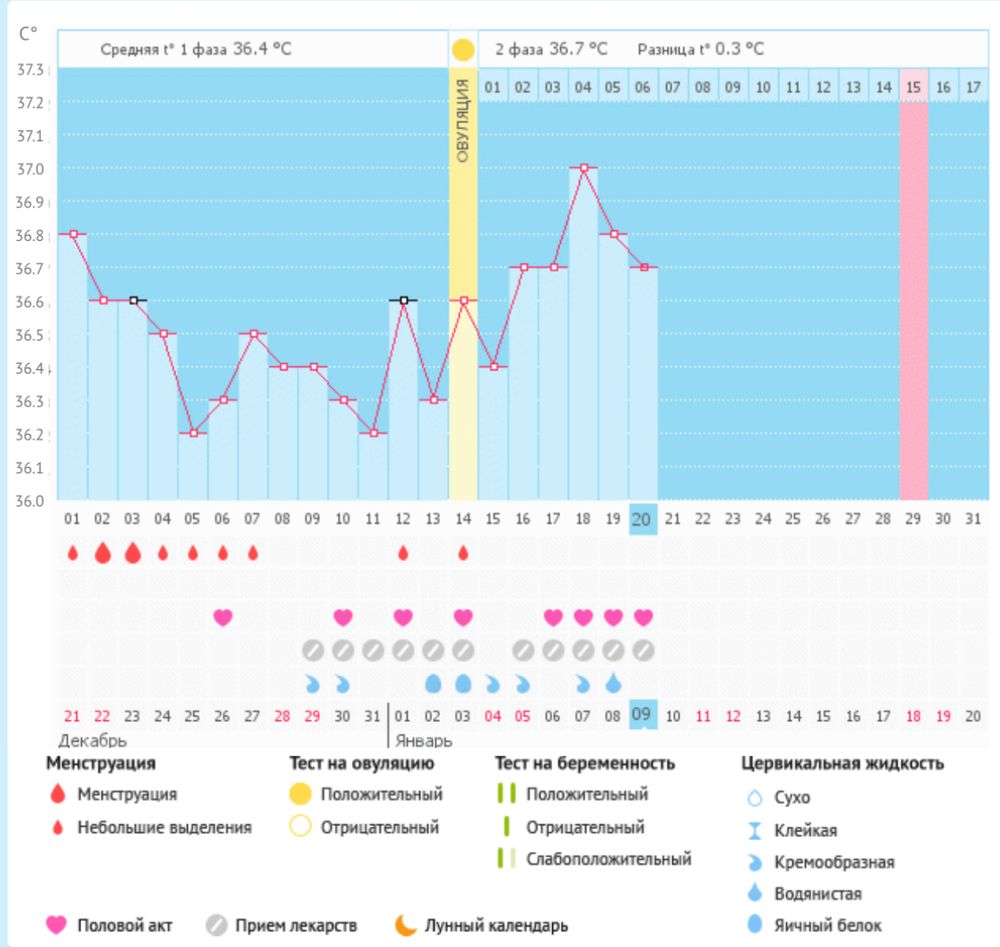Click the 'Небольшие выделения' legend label
The height and width of the screenshot is (947, 1000).
coord(165,827)
